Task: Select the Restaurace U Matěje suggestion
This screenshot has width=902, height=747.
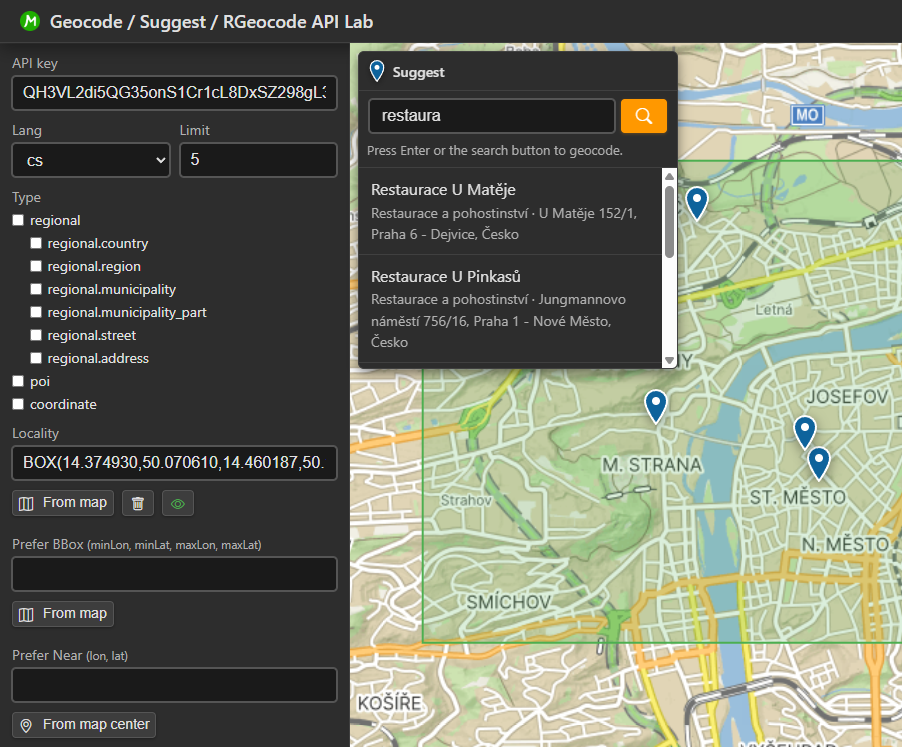Action: click(x=510, y=211)
